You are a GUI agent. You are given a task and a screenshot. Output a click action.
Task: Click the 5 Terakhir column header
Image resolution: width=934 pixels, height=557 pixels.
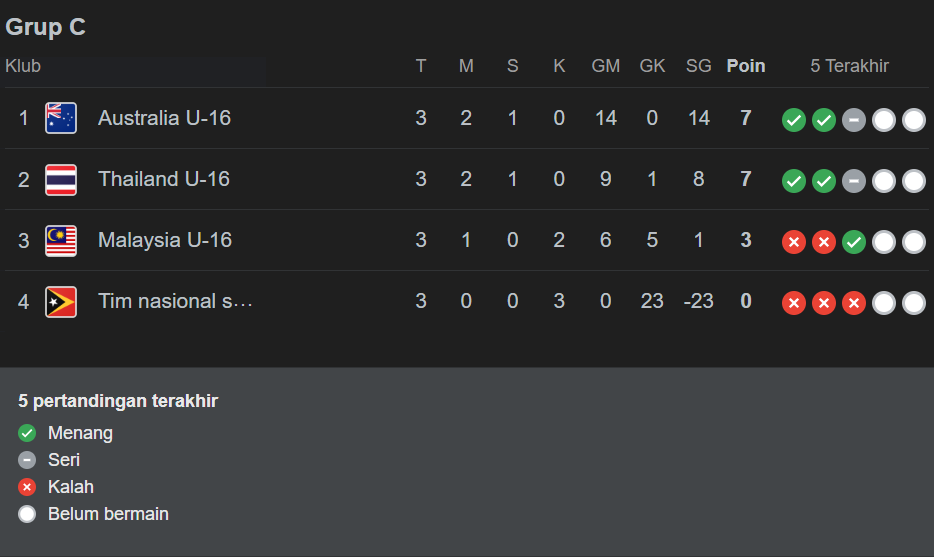[x=849, y=66]
